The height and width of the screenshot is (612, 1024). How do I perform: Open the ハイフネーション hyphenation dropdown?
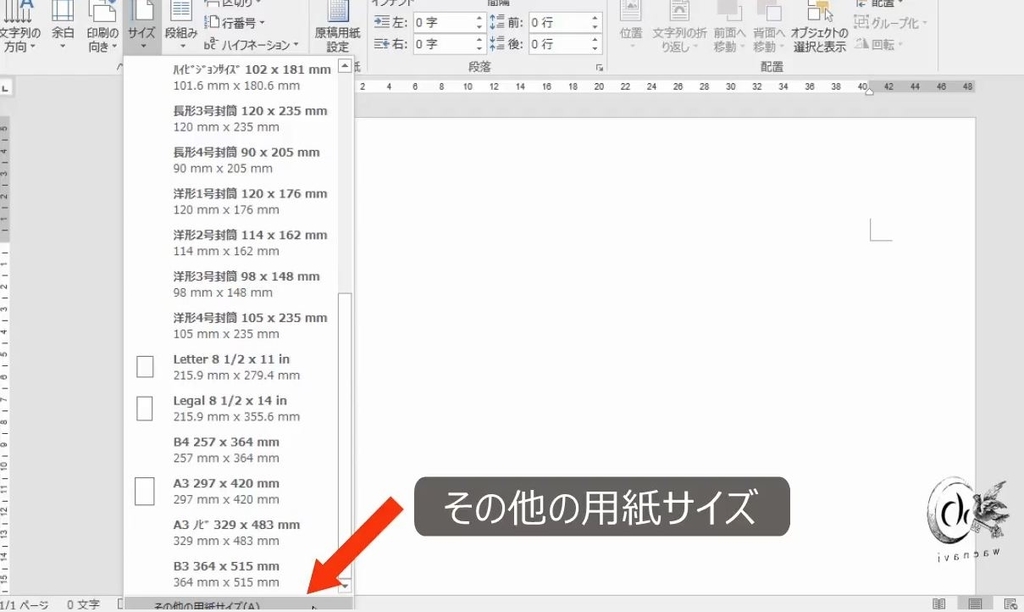(251, 44)
